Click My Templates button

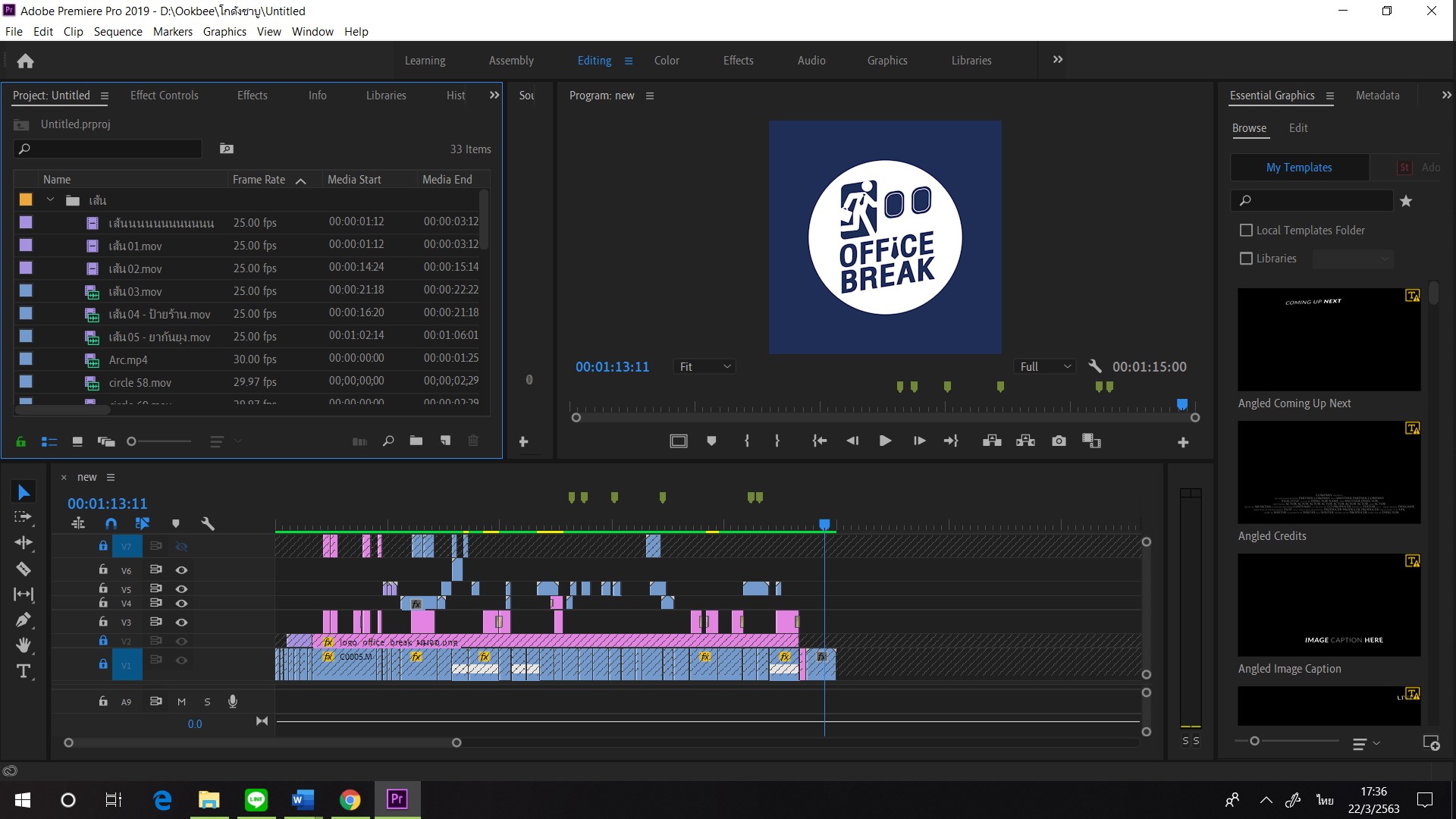pos(1299,168)
